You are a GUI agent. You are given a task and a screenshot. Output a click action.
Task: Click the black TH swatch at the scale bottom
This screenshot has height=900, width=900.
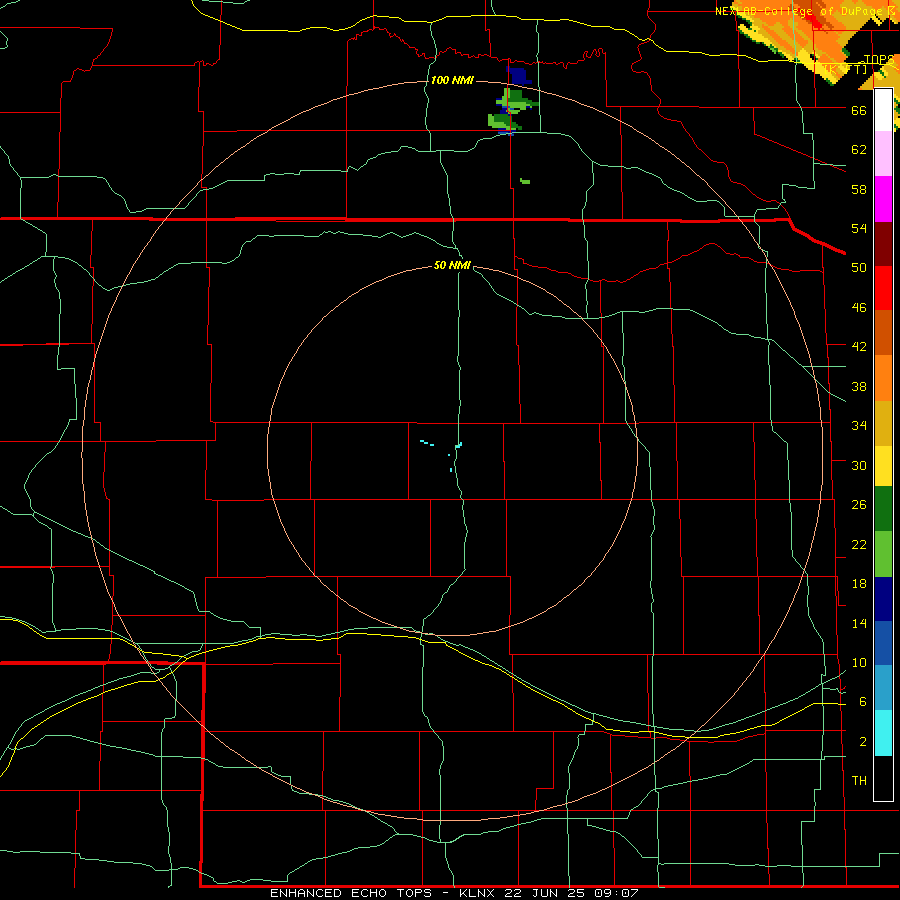[x=883, y=778]
